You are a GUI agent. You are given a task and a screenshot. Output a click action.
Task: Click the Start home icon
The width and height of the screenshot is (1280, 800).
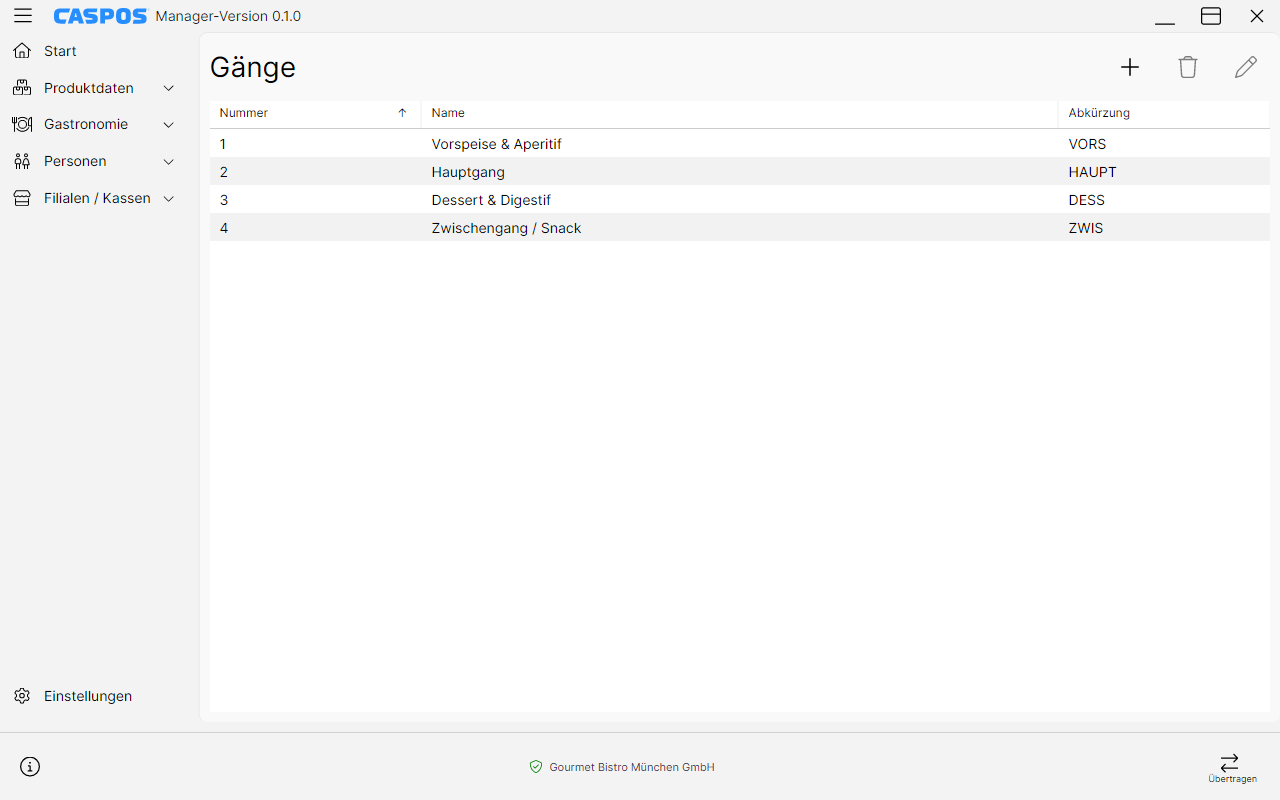[22, 51]
